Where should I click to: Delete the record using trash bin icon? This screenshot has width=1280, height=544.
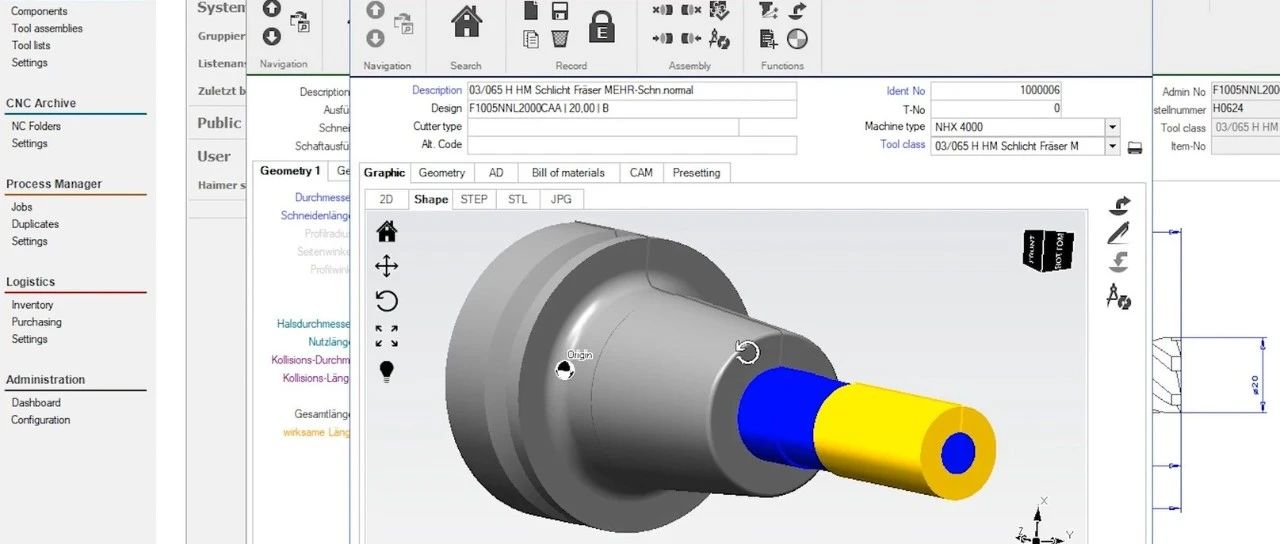click(x=560, y=39)
